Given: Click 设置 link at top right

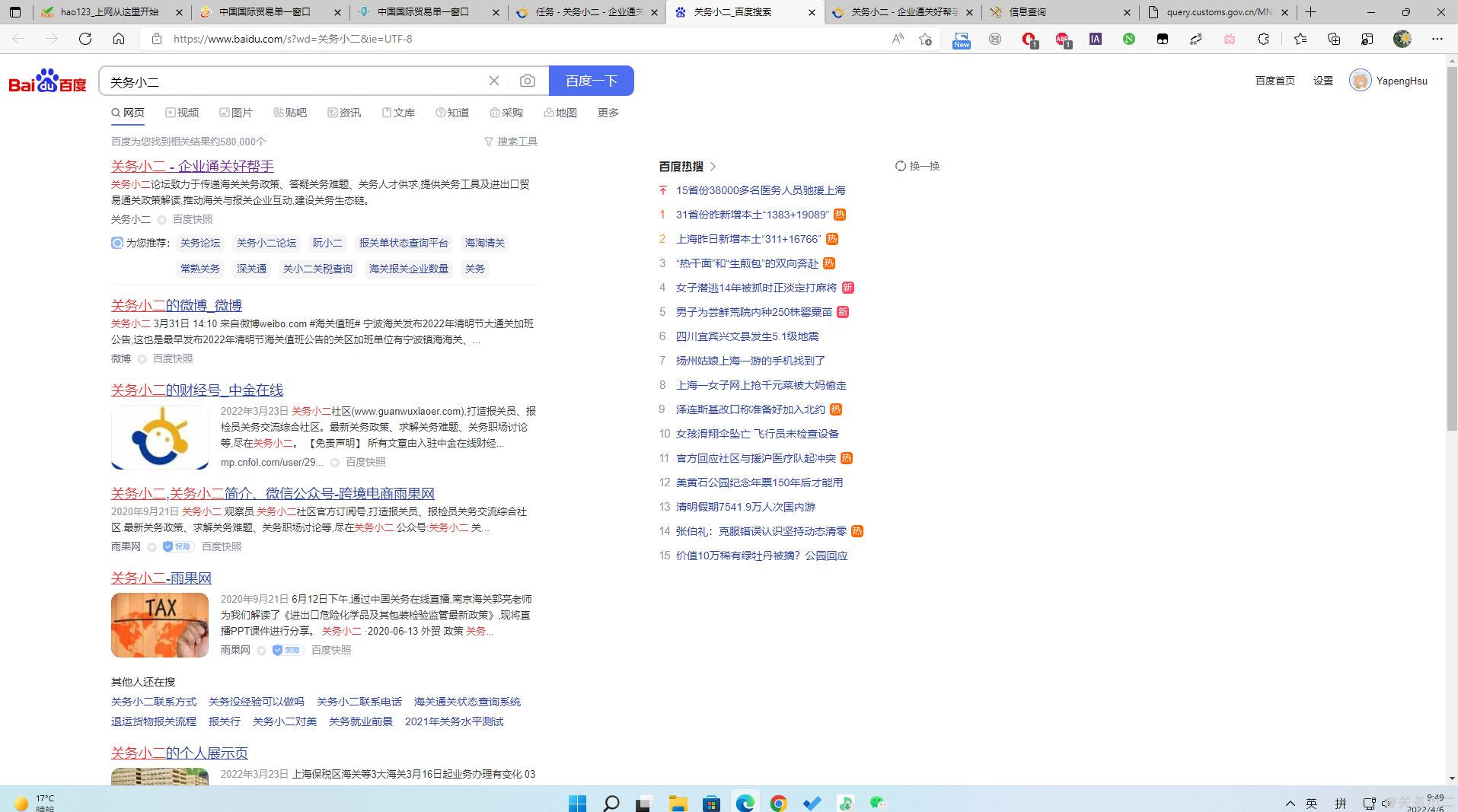Looking at the screenshot, I should 1323,81.
